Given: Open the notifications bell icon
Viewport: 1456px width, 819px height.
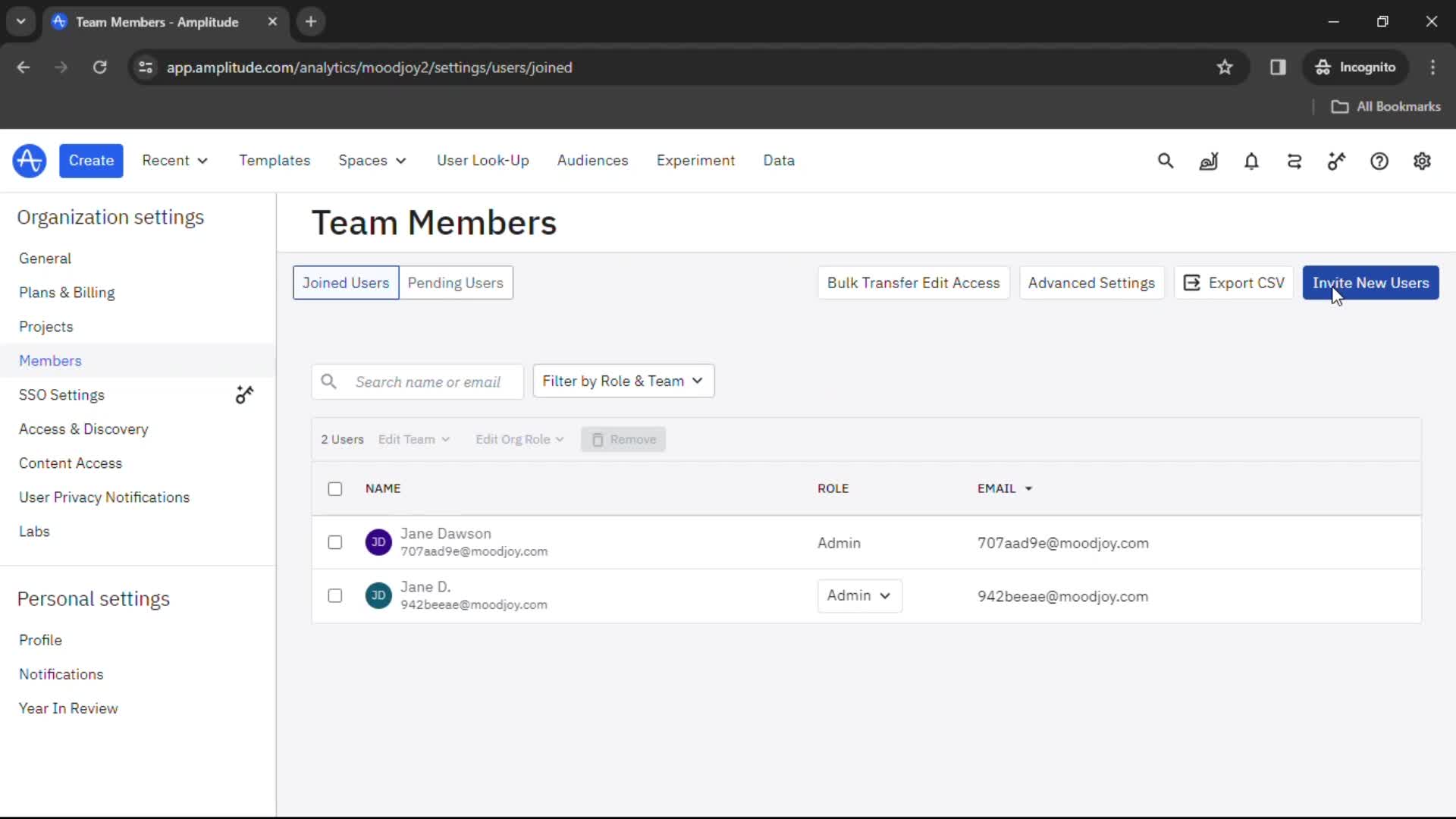Looking at the screenshot, I should (1251, 160).
